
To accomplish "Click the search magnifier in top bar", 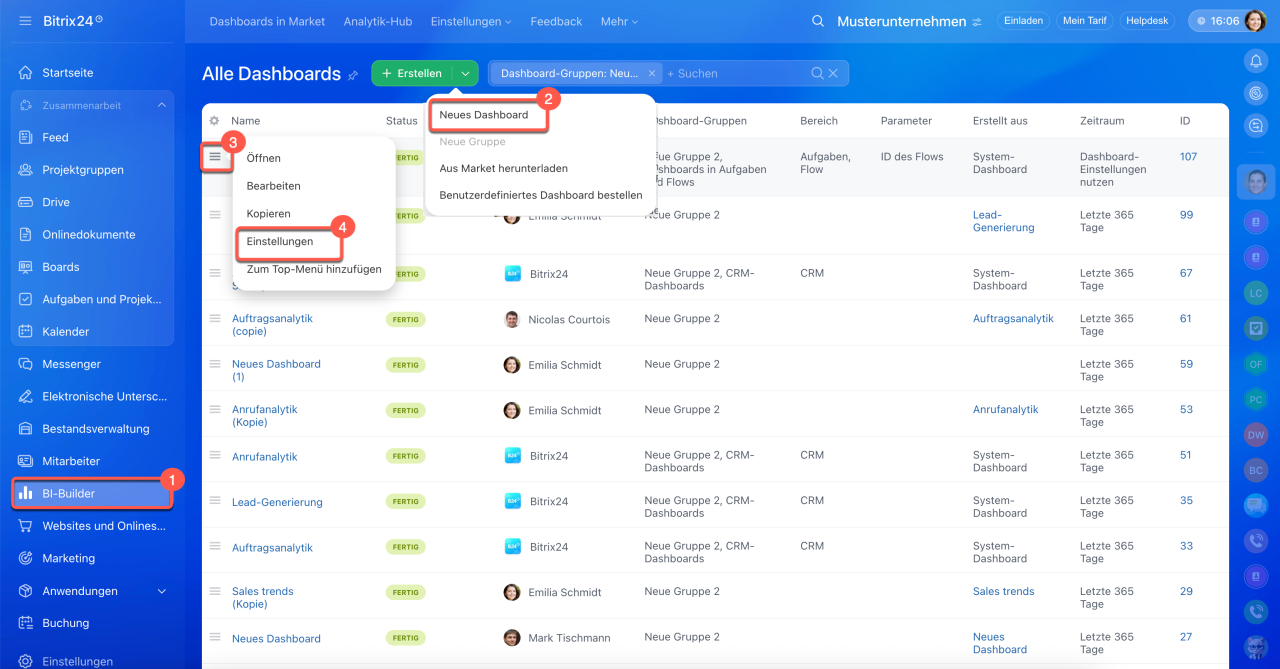I will (818, 21).
